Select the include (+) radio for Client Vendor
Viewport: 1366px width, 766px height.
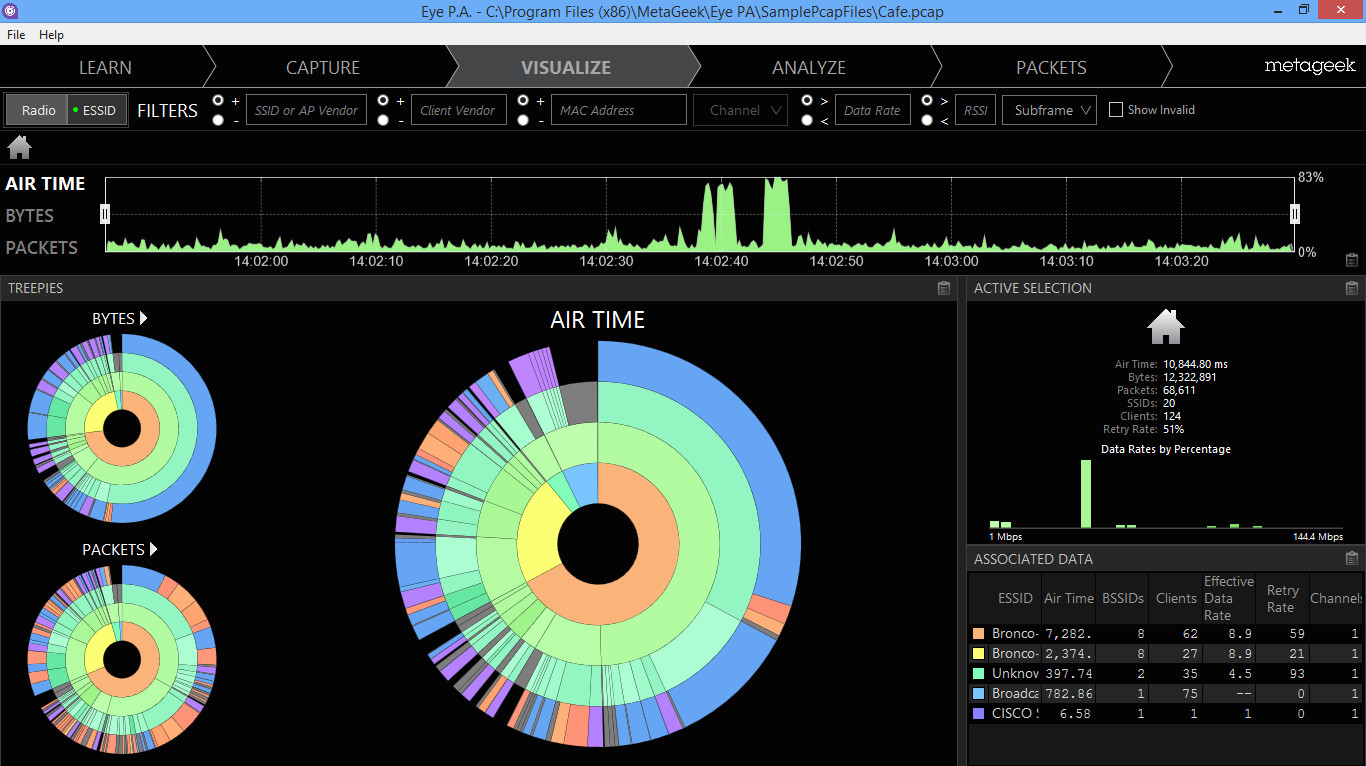tap(383, 101)
